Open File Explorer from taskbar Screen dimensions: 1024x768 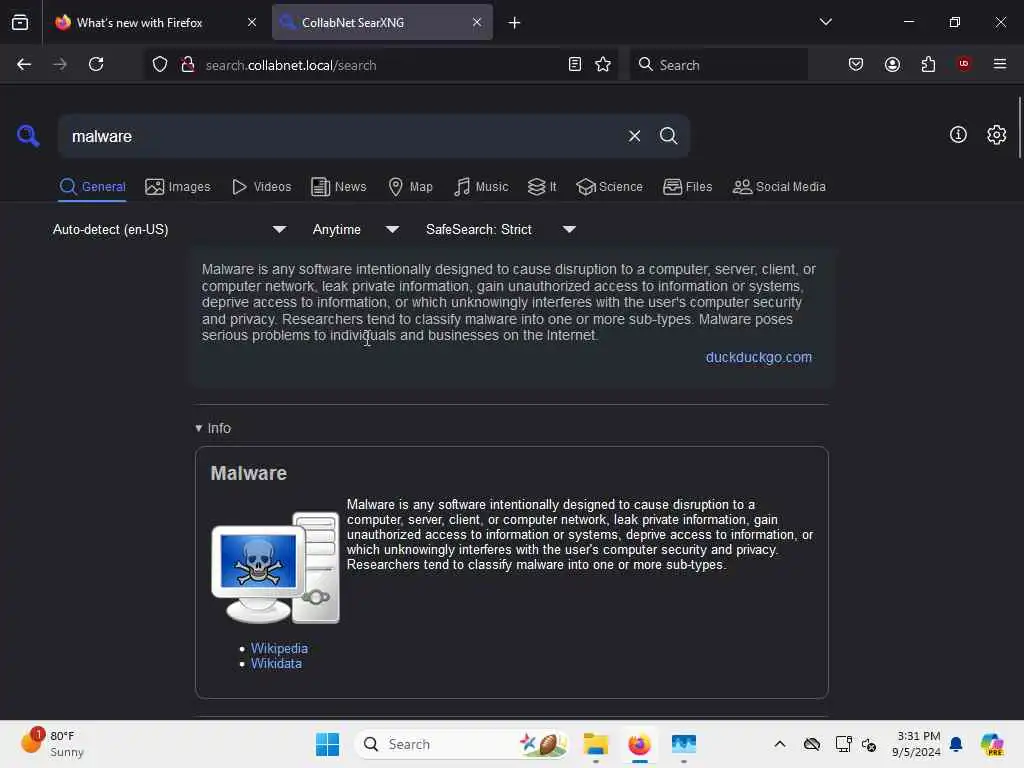click(x=596, y=744)
